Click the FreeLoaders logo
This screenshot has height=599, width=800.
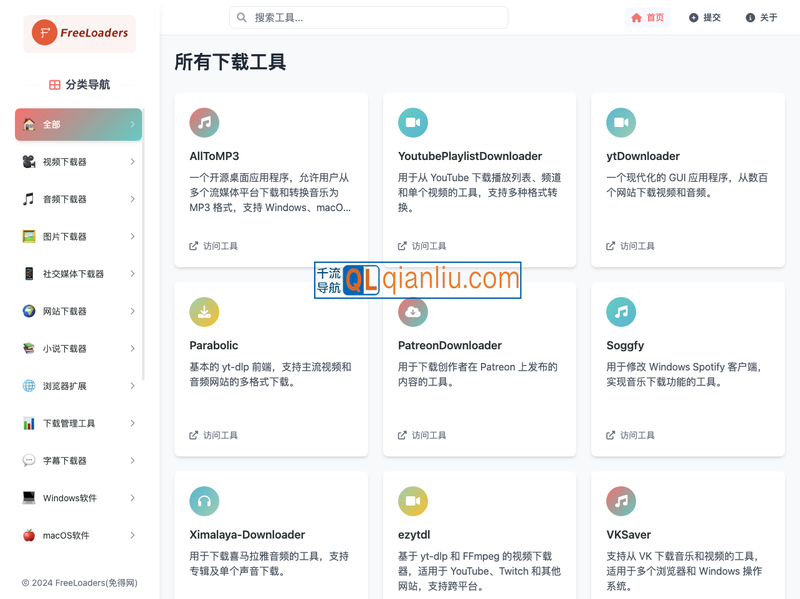tap(80, 33)
